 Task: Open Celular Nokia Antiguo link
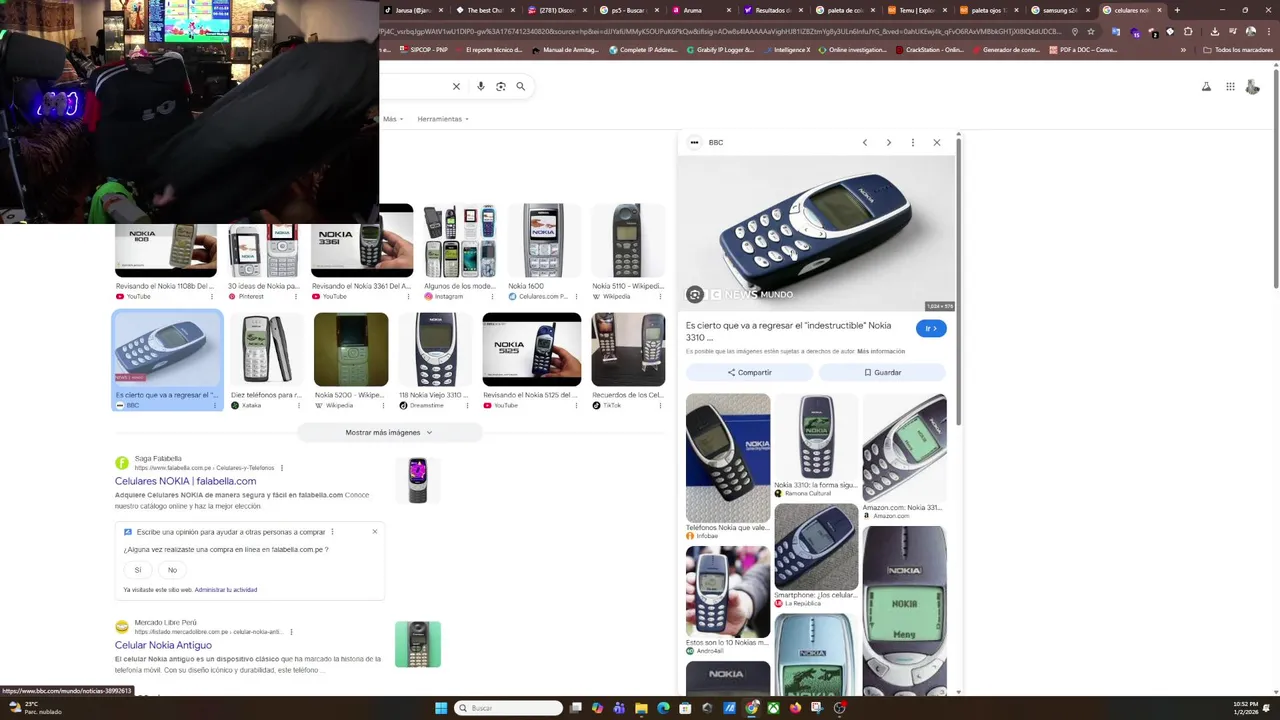pos(163,645)
